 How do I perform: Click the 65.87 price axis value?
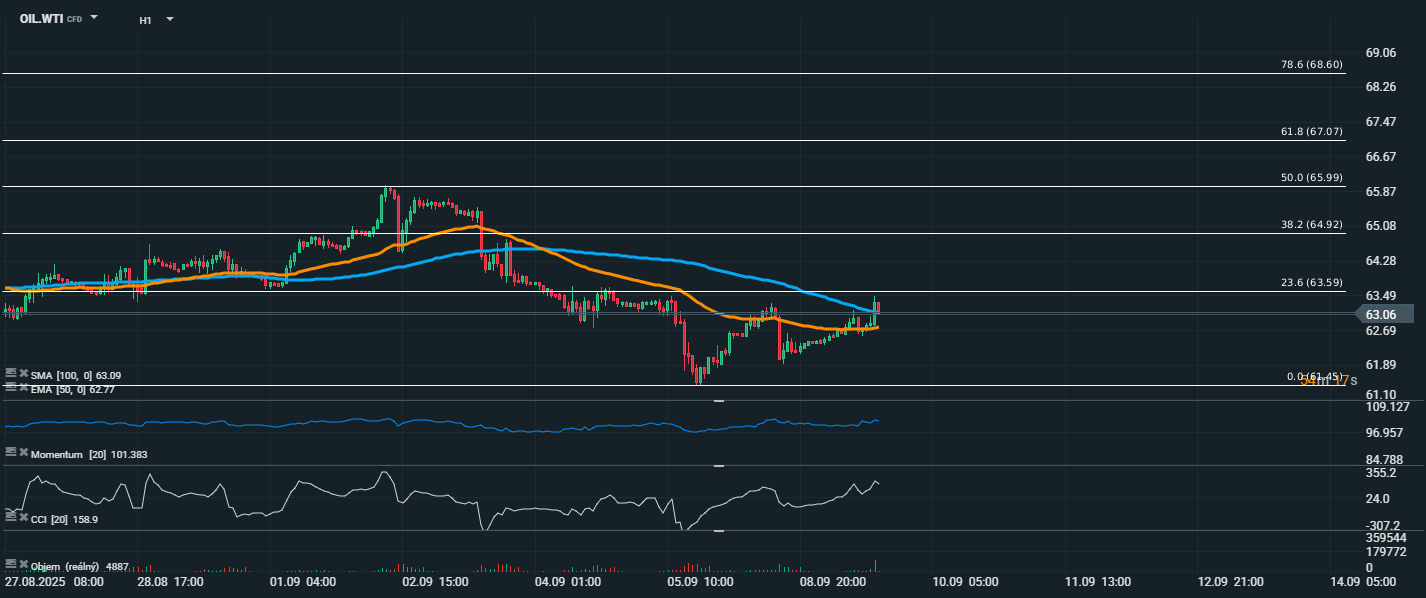click(x=1381, y=192)
